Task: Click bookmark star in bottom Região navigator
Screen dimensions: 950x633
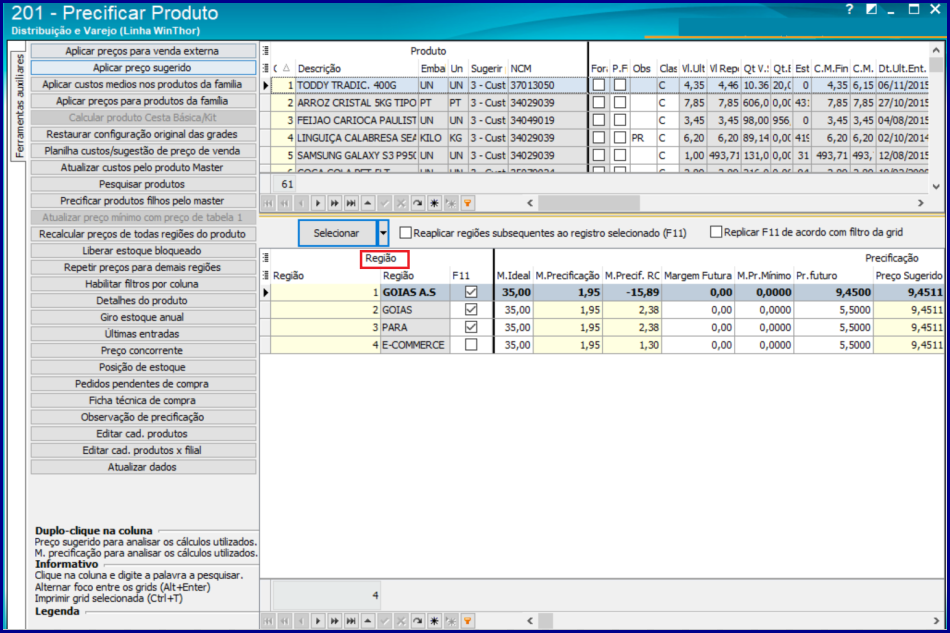Action: (434, 621)
